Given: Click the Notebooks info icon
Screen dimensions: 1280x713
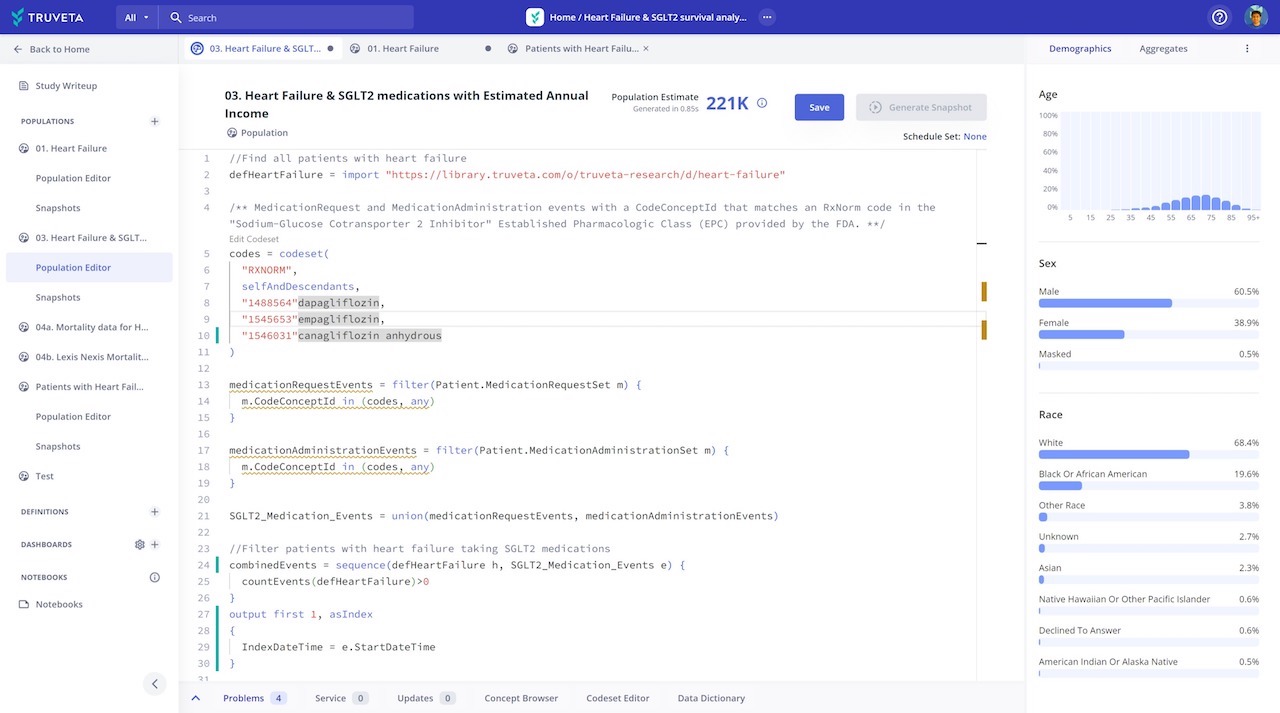Looking at the screenshot, I should point(154,577).
